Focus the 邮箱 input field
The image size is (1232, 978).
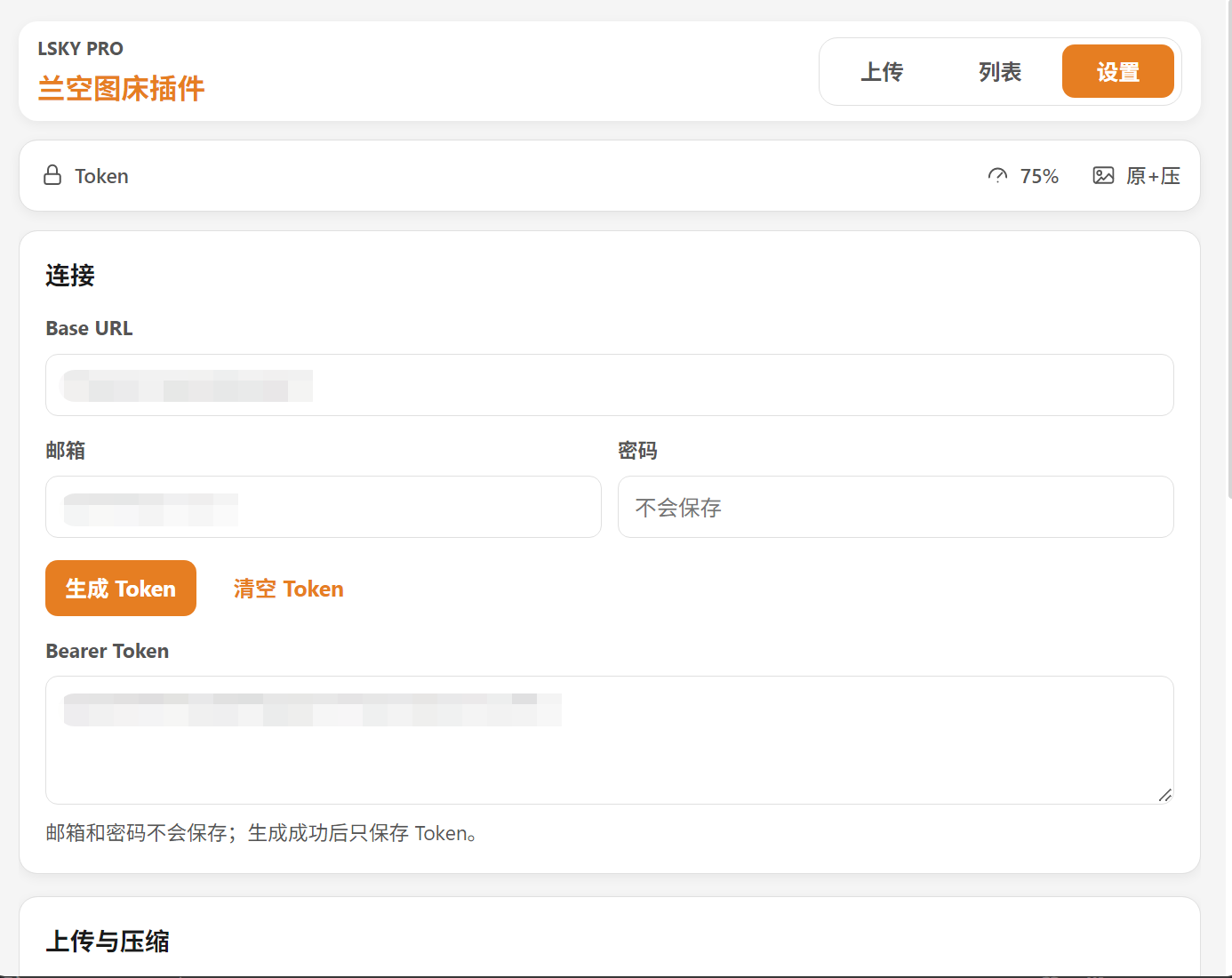tap(324, 507)
